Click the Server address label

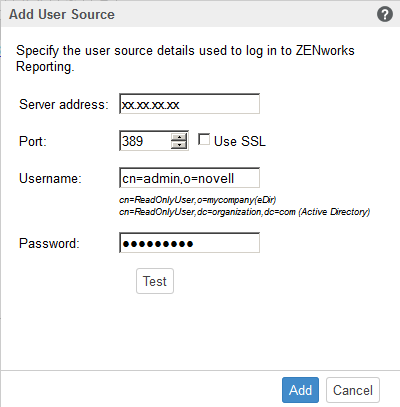tap(64, 104)
